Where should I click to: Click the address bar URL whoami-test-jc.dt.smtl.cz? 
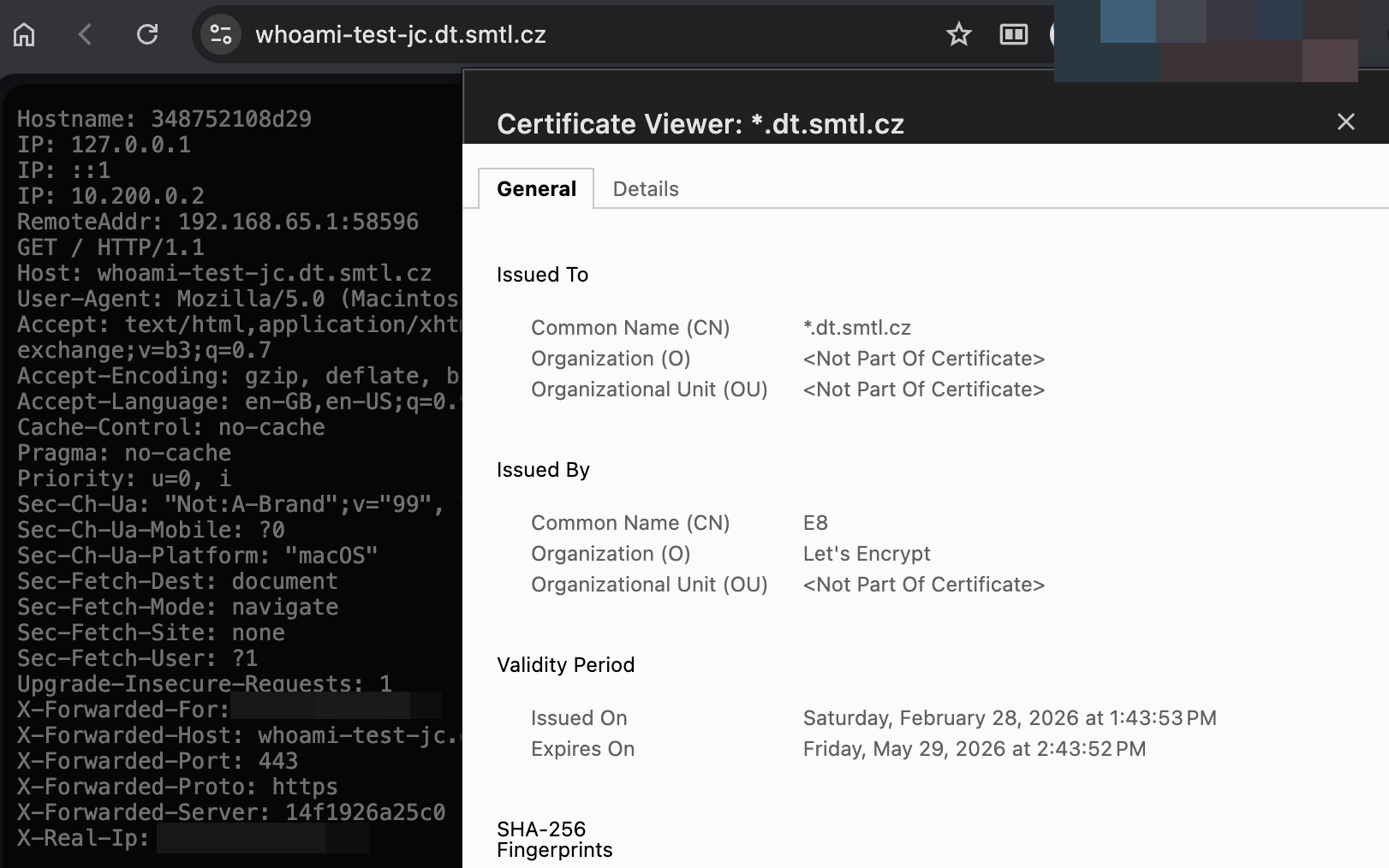point(401,34)
